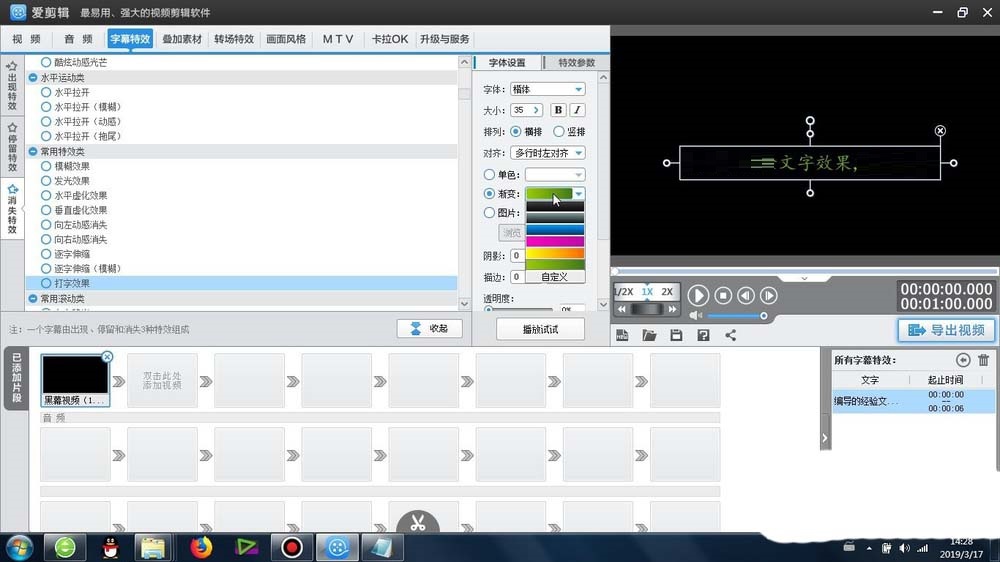Screen dimensions: 1000x562
Task: Collapse the 常用特效类 category
Action: point(33,151)
